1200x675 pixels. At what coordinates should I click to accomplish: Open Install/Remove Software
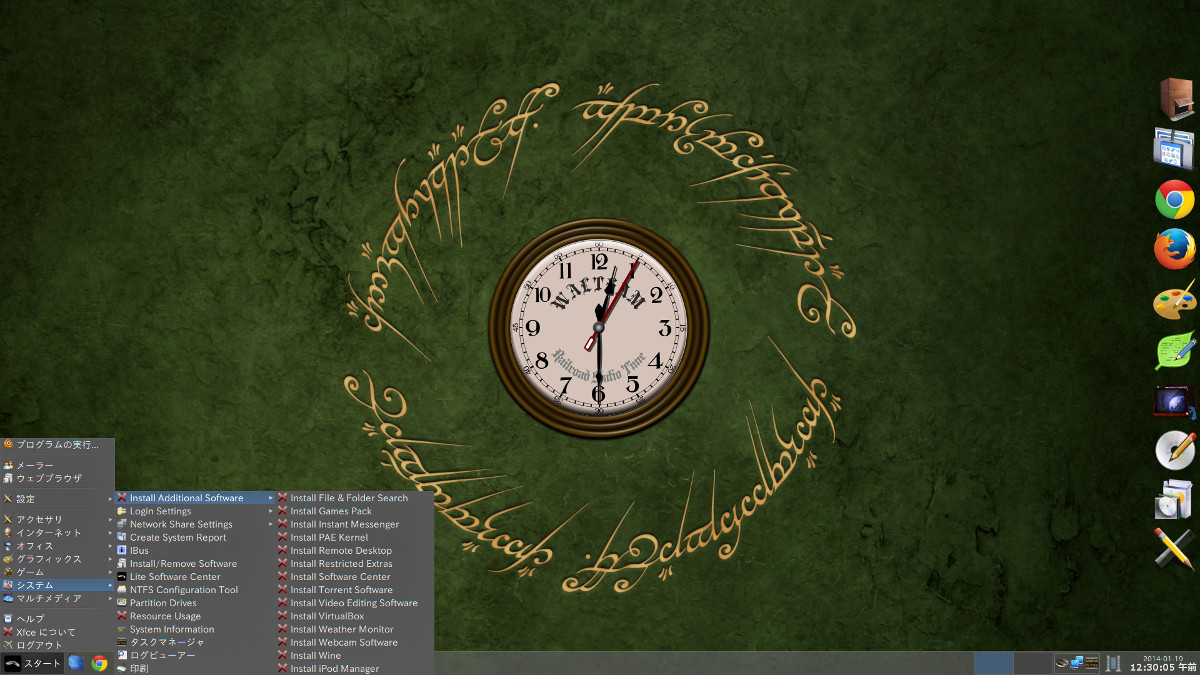pyautogui.click(x=195, y=564)
